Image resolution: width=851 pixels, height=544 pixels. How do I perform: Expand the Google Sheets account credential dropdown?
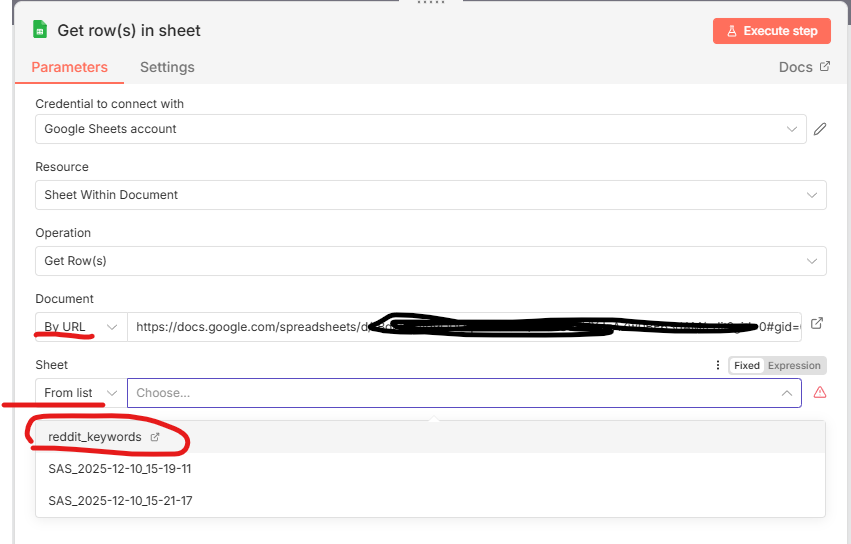420,129
